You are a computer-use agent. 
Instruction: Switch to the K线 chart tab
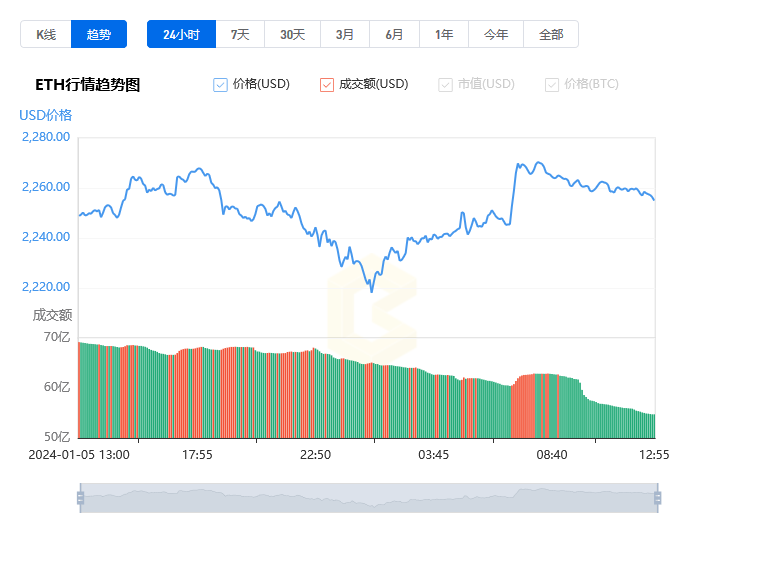[46, 34]
